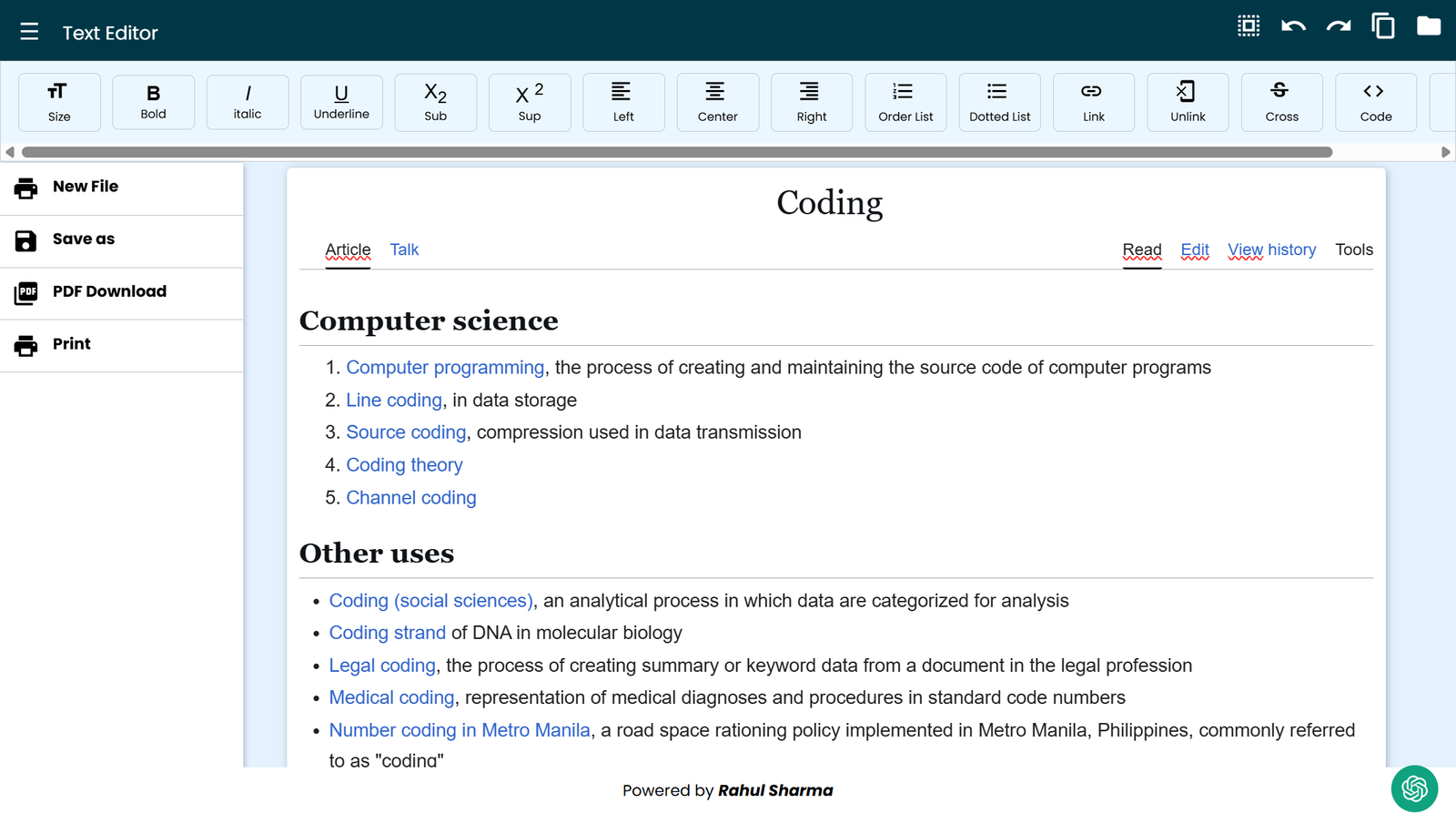
Task: Open the folder icon in header
Action: click(x=1429, y=26)
